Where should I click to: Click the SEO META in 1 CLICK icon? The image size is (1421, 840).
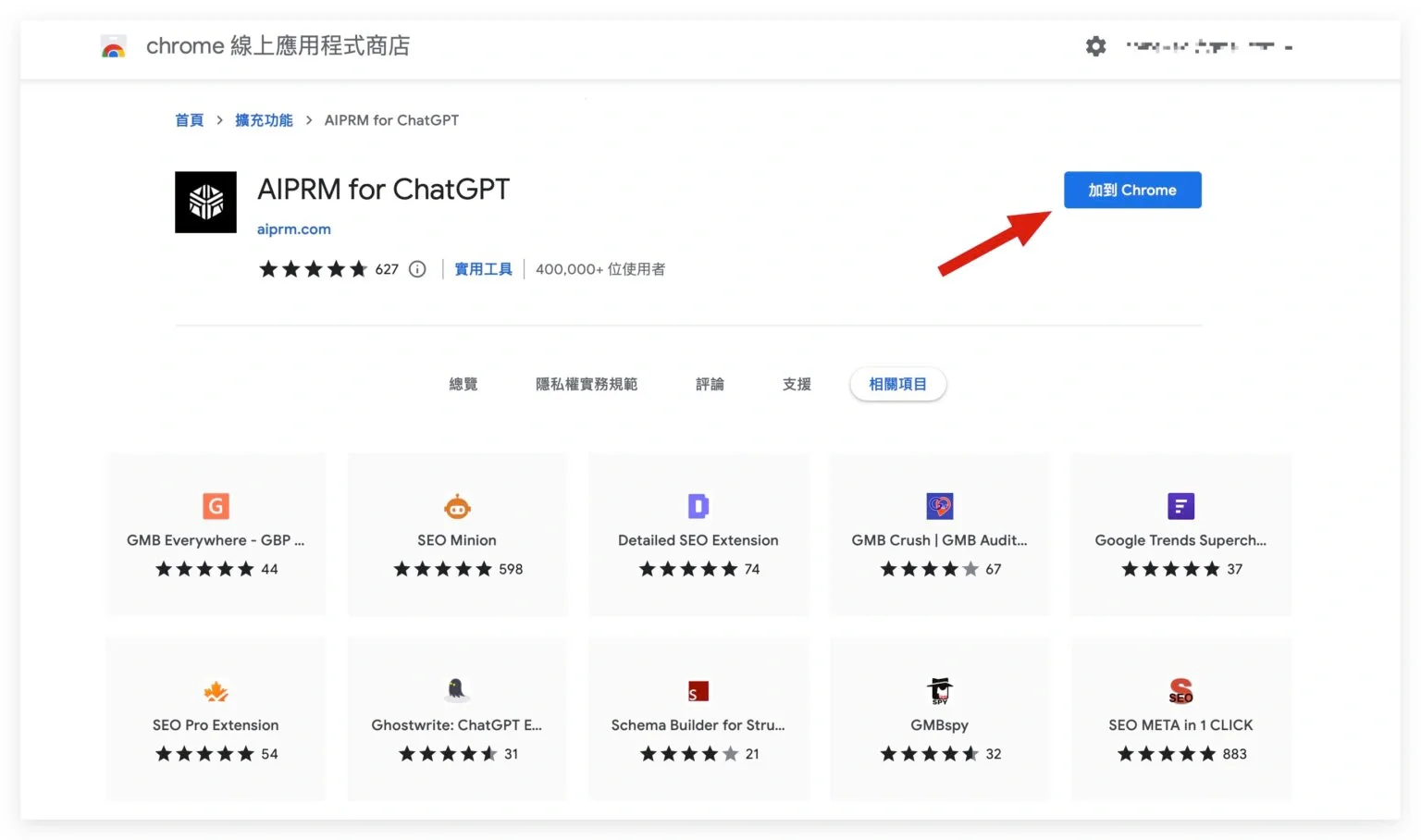click(x=1180, y=691)
